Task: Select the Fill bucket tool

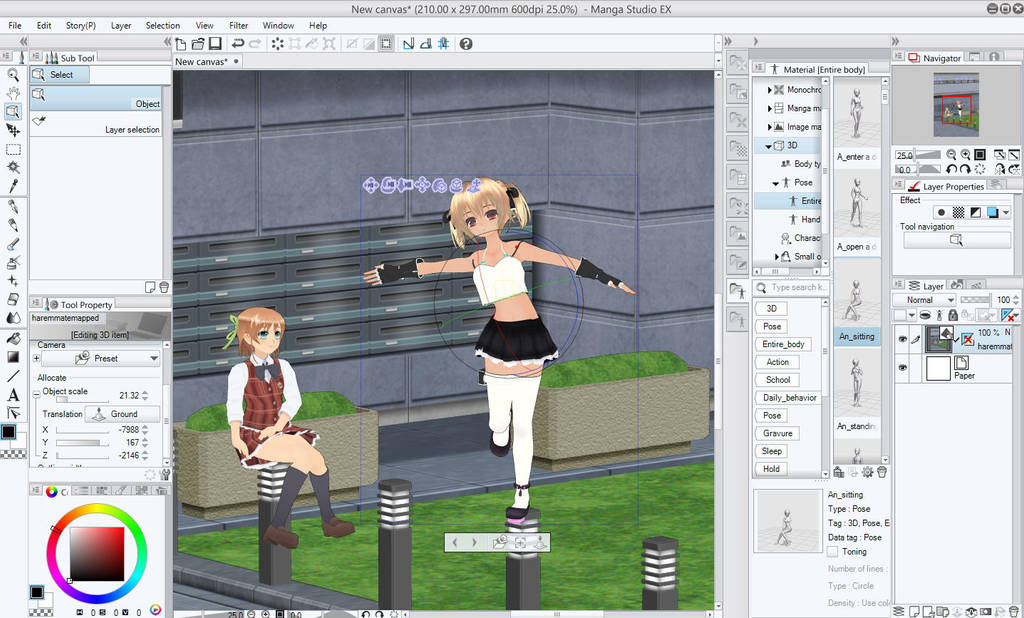Action: coord(12,338)
